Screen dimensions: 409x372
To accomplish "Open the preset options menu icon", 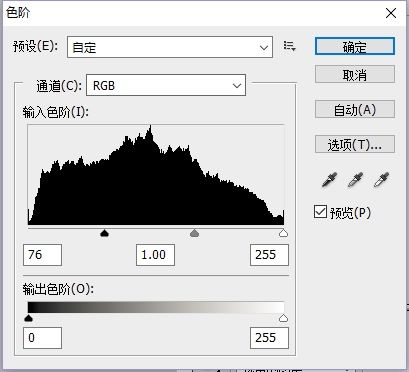I will [289, 46].
